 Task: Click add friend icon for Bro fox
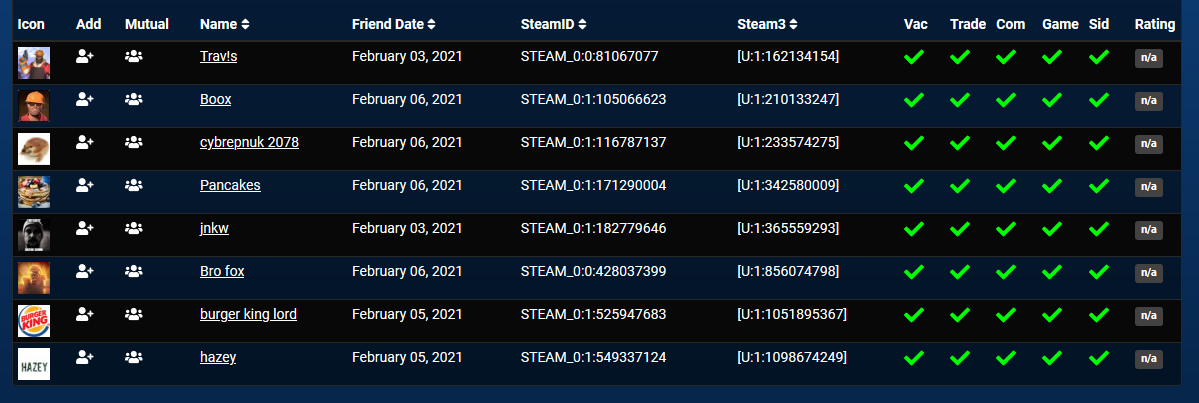click(x=85, y=272)
